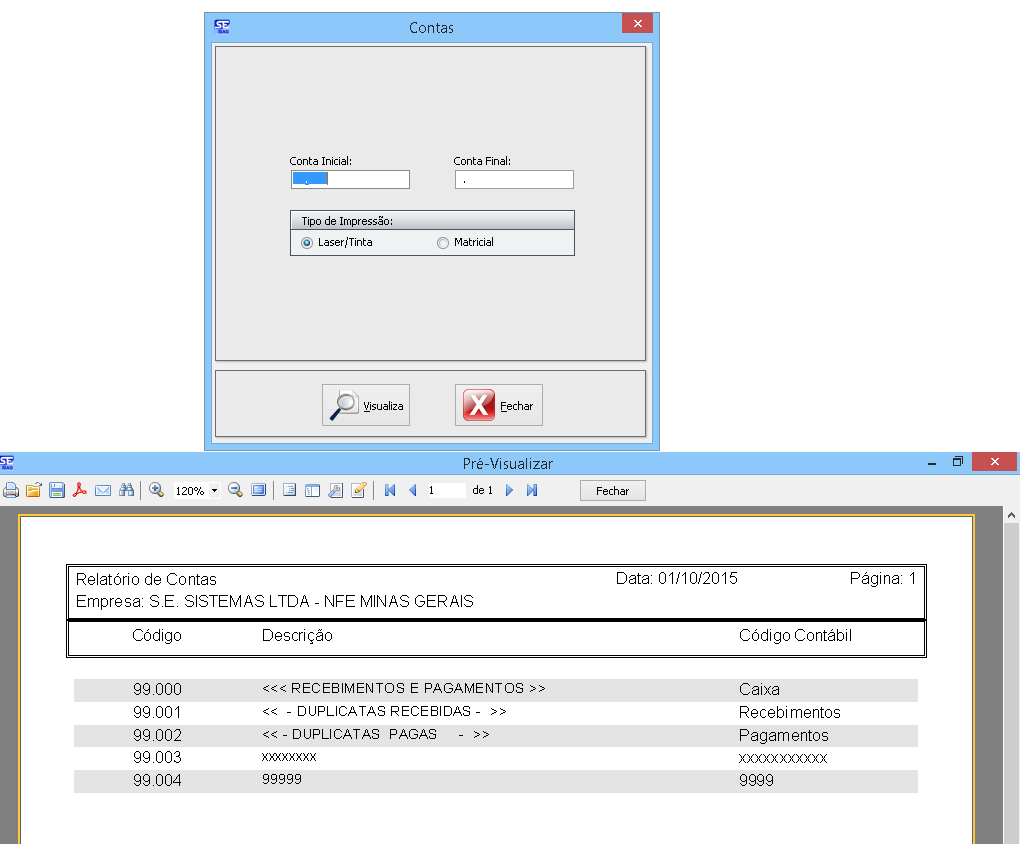Jump to the last page
This screenshot has height=844, width=1028.
pyautogui.click(x=532, y=490)
